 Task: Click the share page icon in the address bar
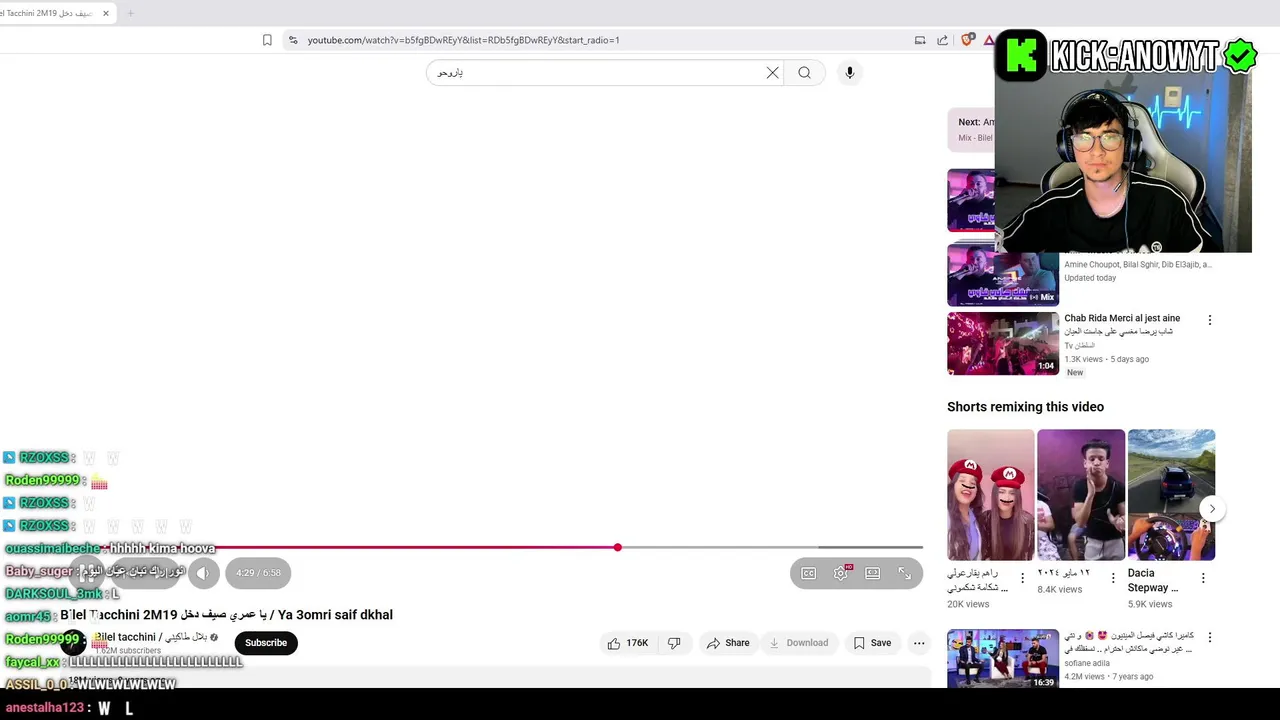pyautogui.click(x=942, y=40)
